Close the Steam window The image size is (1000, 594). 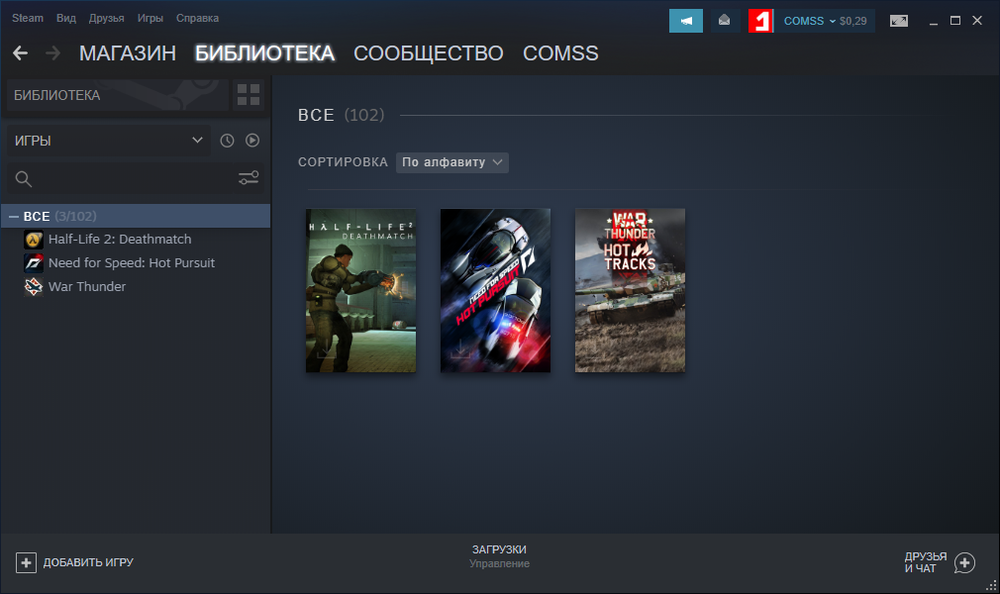tap(977, 20)
